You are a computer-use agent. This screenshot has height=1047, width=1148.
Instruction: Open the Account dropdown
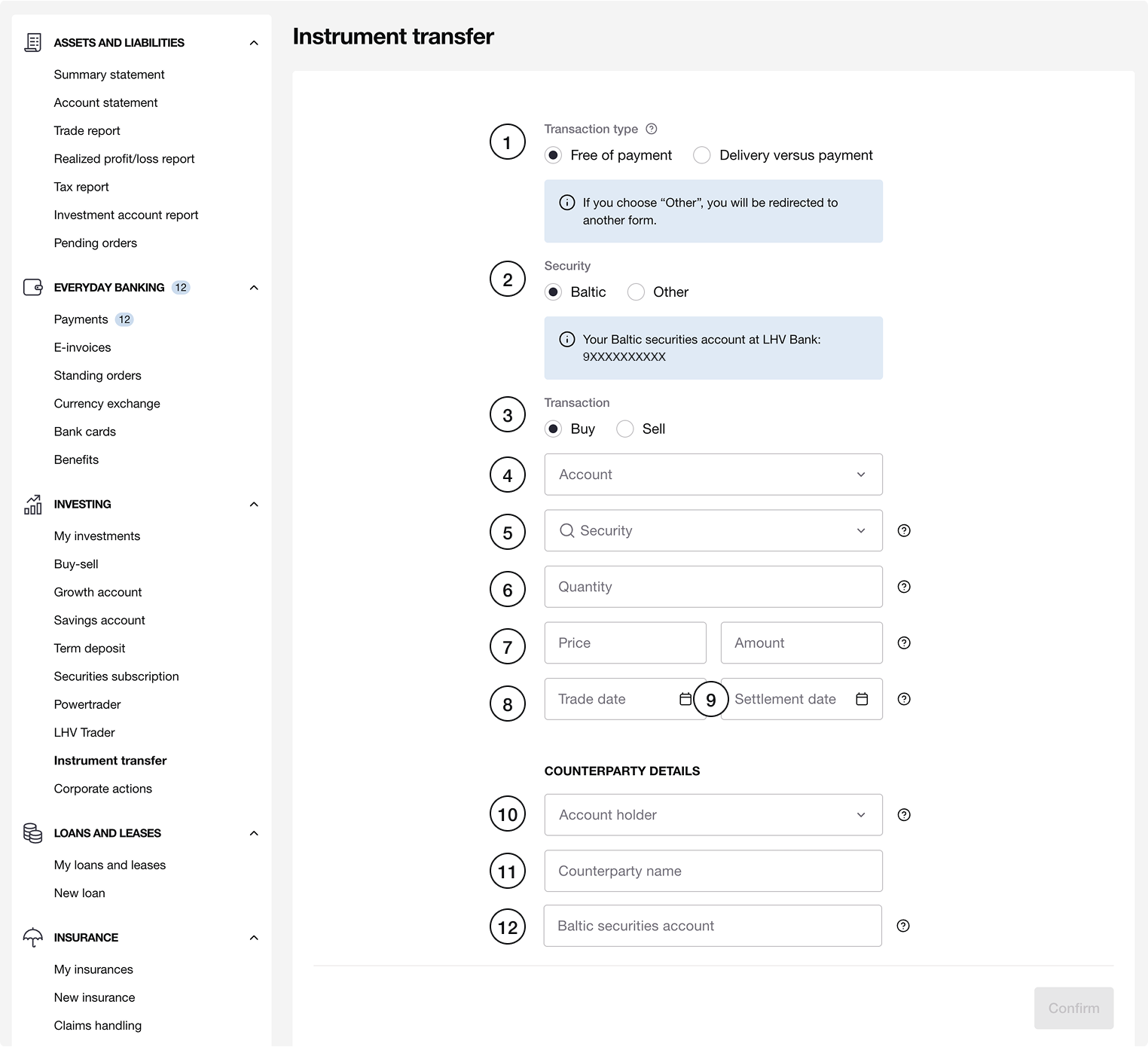(713, 475)
